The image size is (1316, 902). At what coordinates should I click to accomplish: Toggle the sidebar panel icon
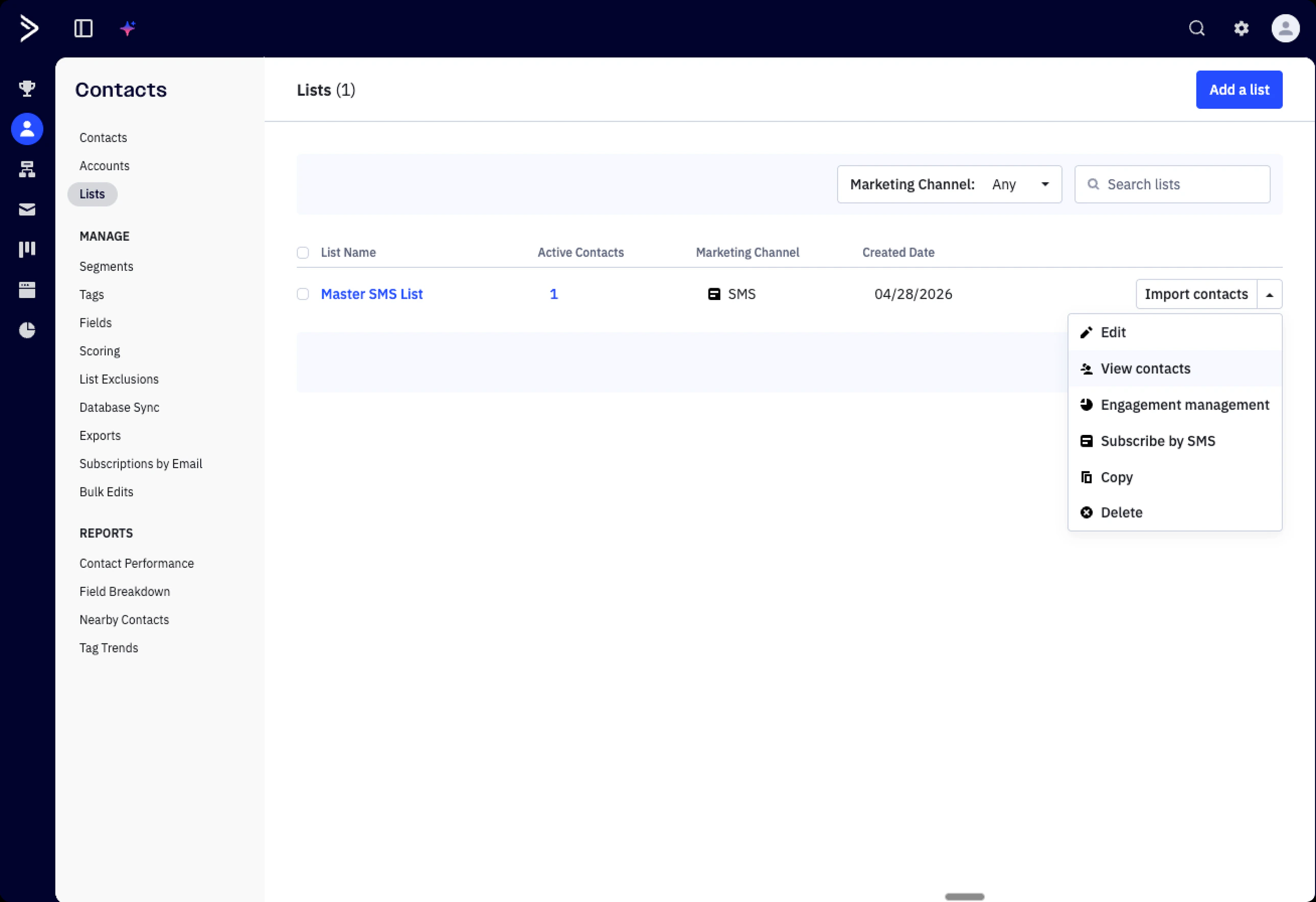(x=83, y=28)
